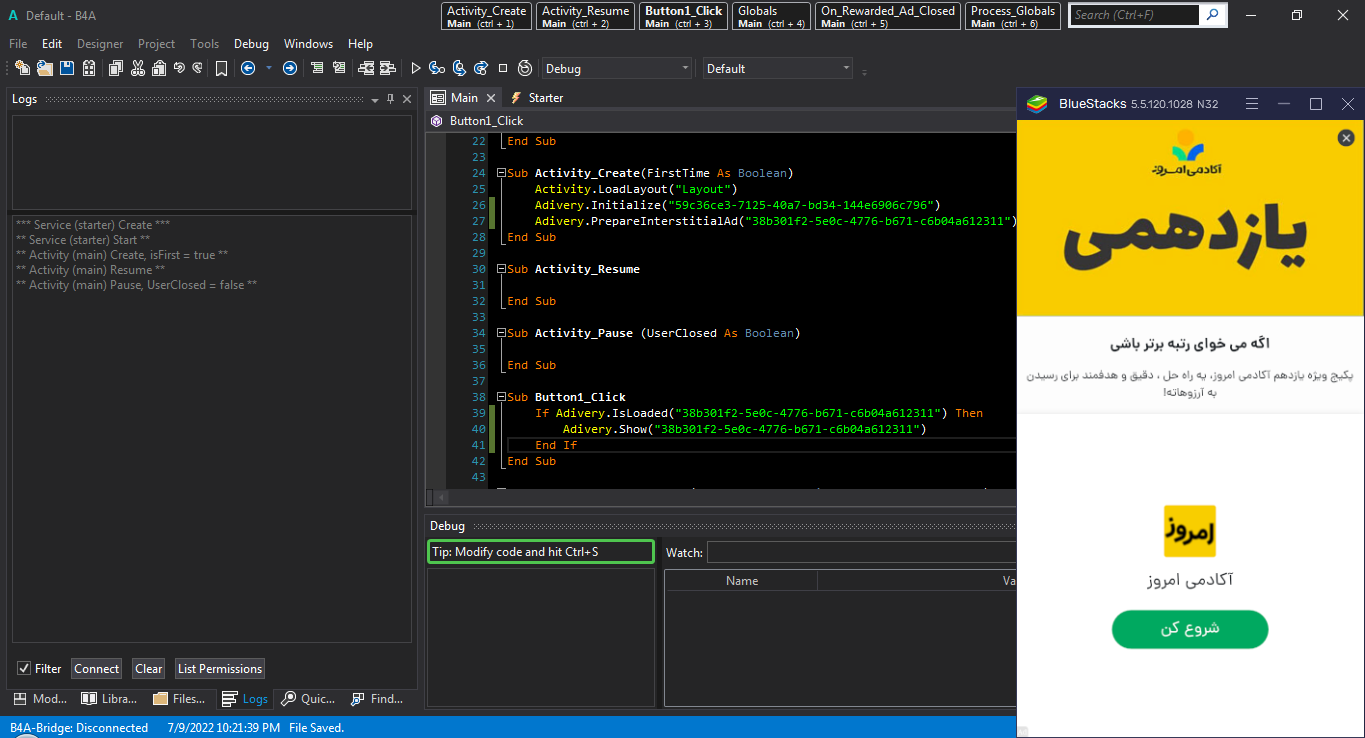This screenshot has height=738, width=1365.
Task: Click the Save icon in the toolbar
Action: 67,68
